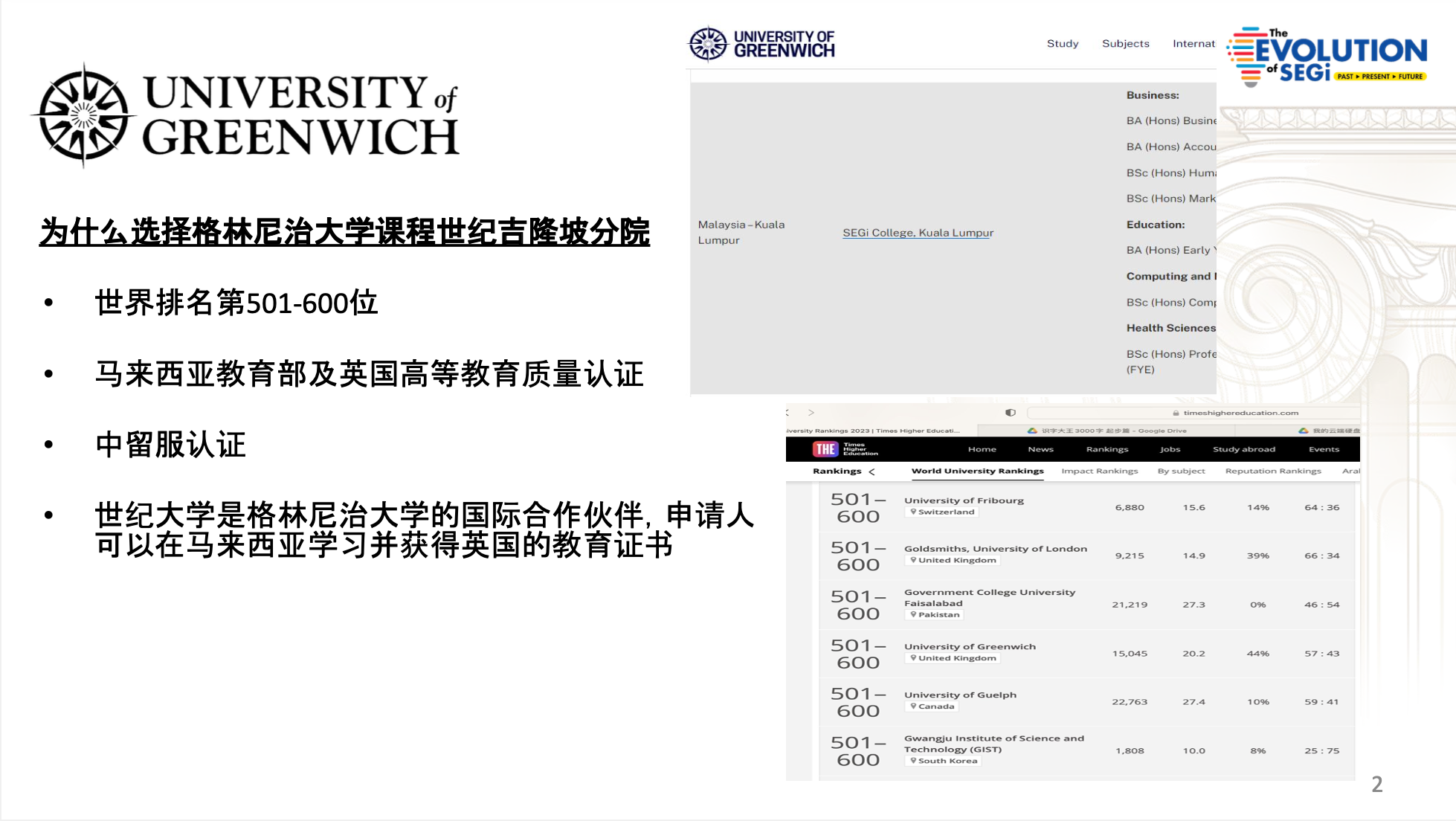The width and height of the screenshot is (1456, 821).
Task: Select the World University Rankings tab
Action: 978,471
